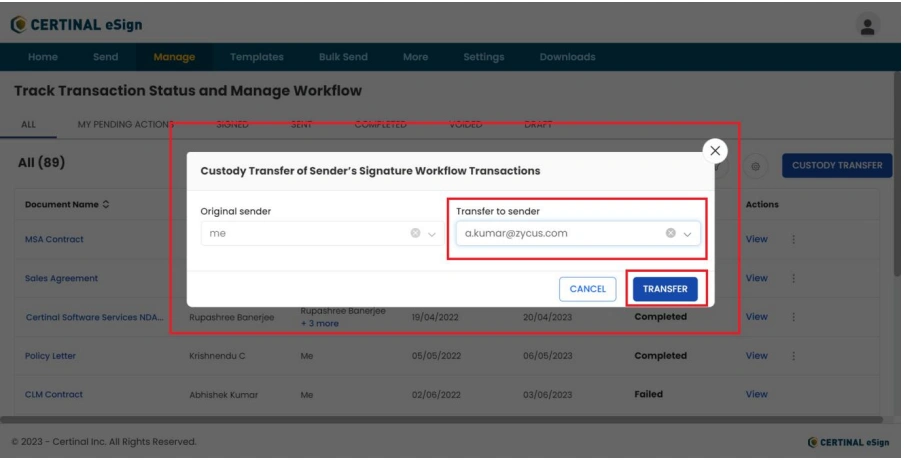
Task: Open the Manage menu
Action: point(174,57)
